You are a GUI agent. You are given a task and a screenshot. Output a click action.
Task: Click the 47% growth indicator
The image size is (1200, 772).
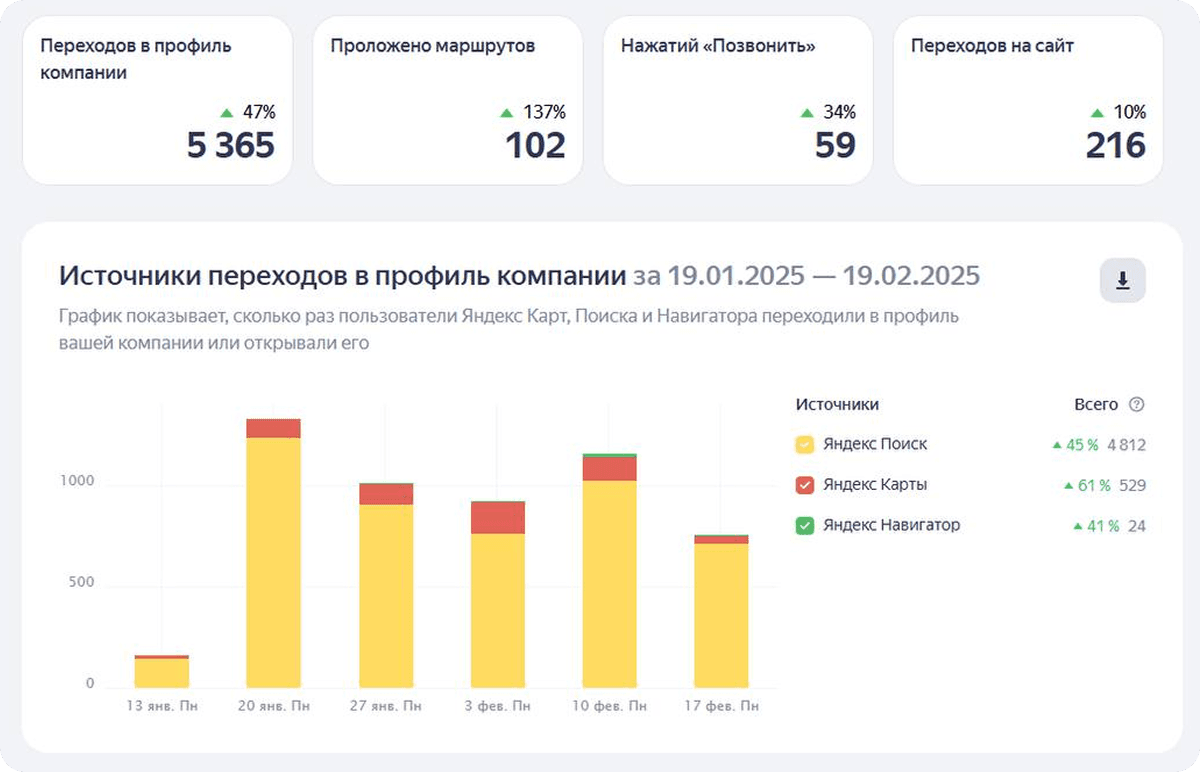pyautogui.click(x=248, y=112)
